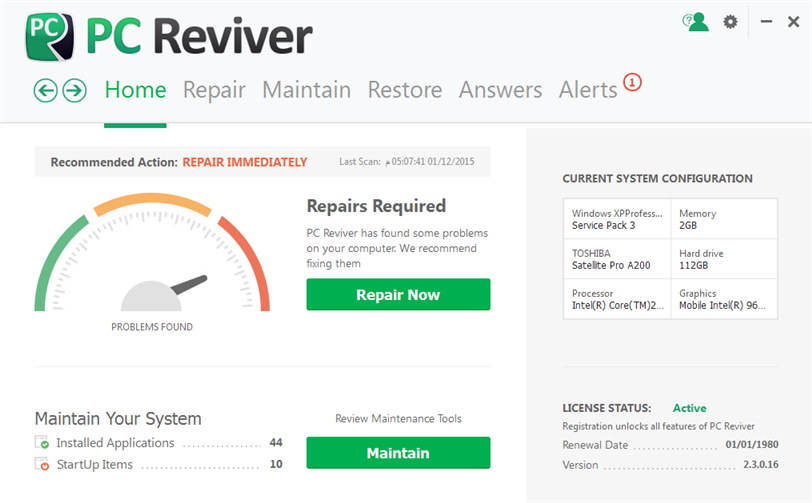The width and height of the screenshot is (812, 503).
Task: Open the settings gear icon
Action: coord(730,21)
